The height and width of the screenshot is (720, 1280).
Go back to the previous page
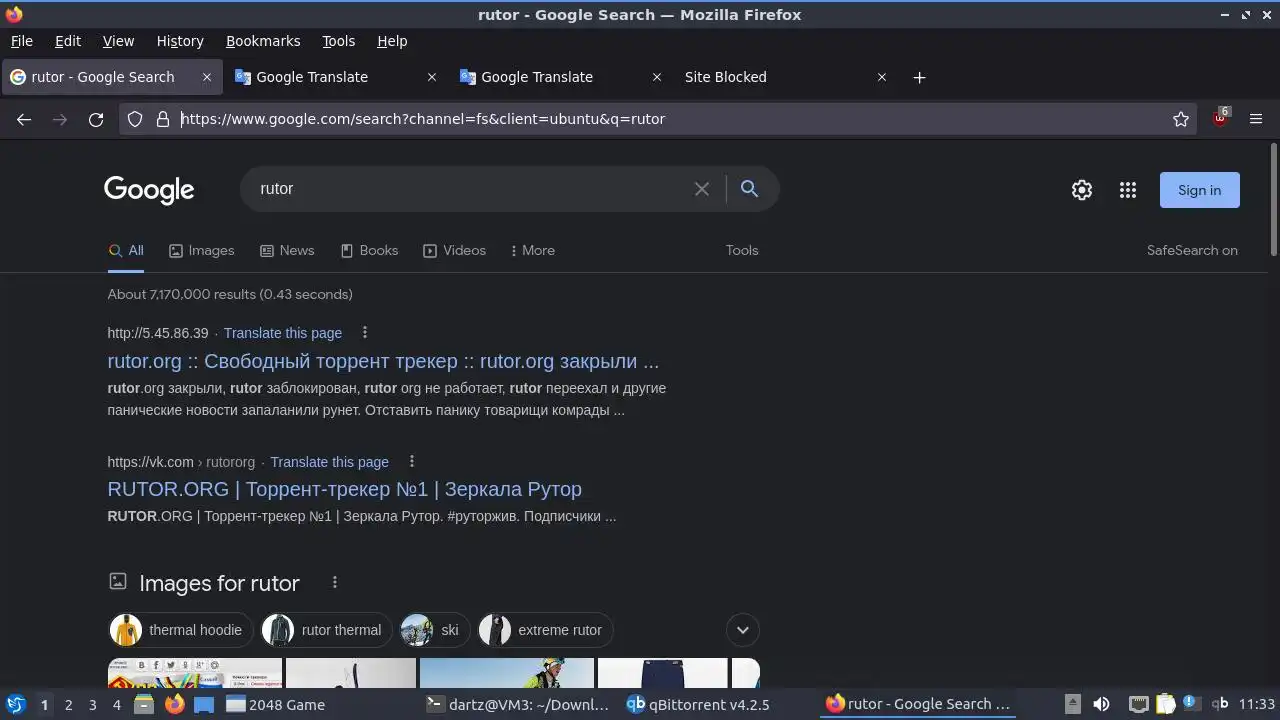24,119
